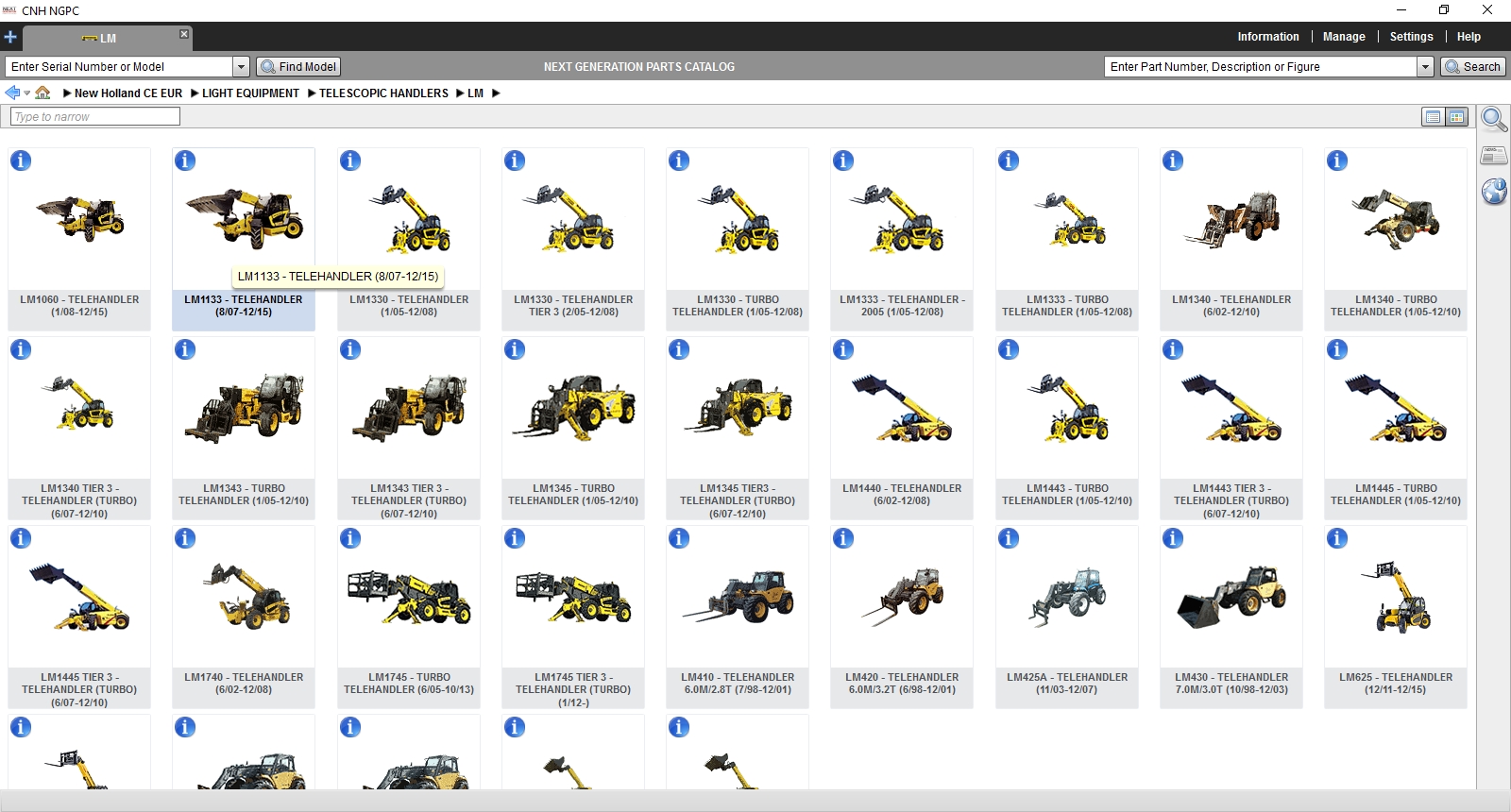The image size is (1511, 812).
Task: Expand part number search dropdown
Action: 1425,67
